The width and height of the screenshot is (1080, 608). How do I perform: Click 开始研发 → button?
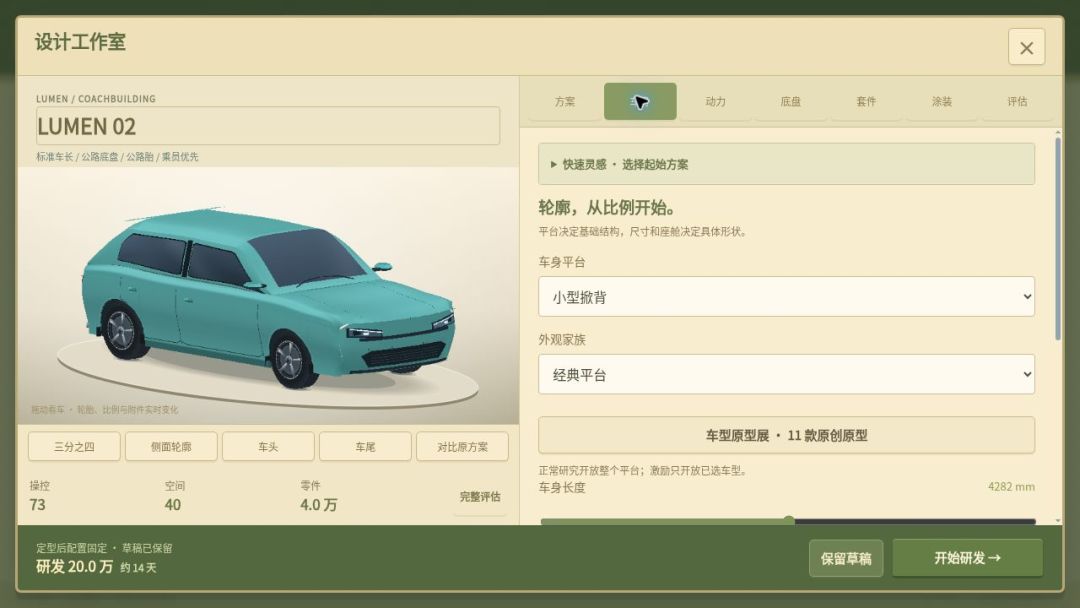[967, 558]
